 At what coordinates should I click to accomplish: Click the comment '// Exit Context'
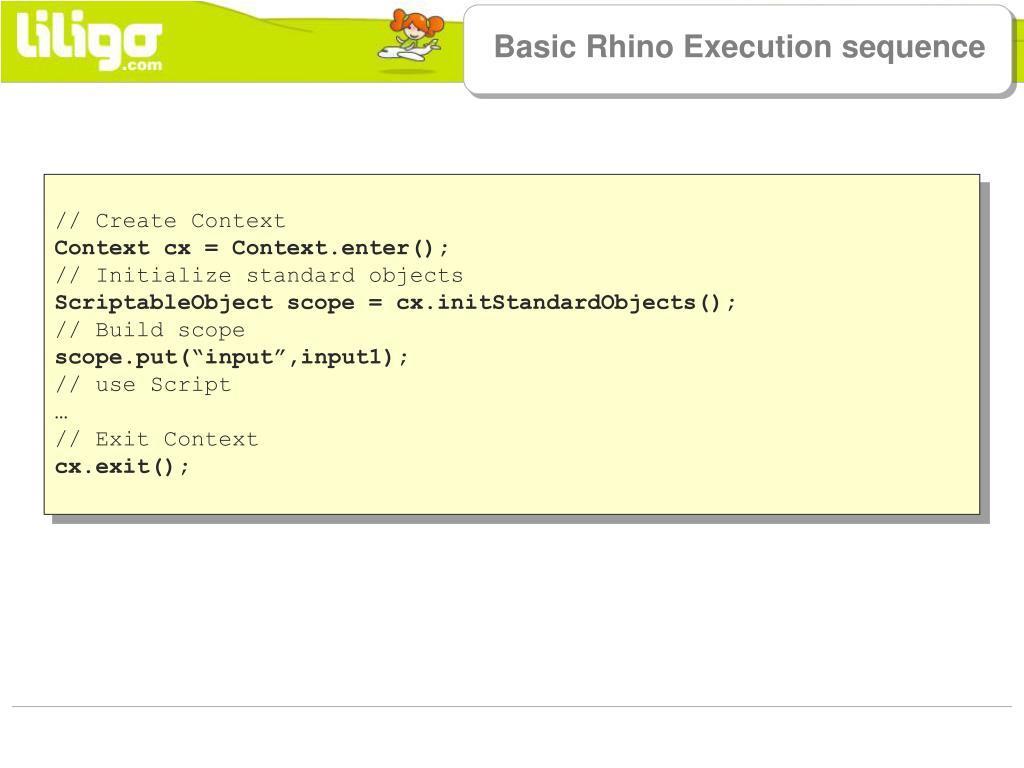click(x=157, y=439)
